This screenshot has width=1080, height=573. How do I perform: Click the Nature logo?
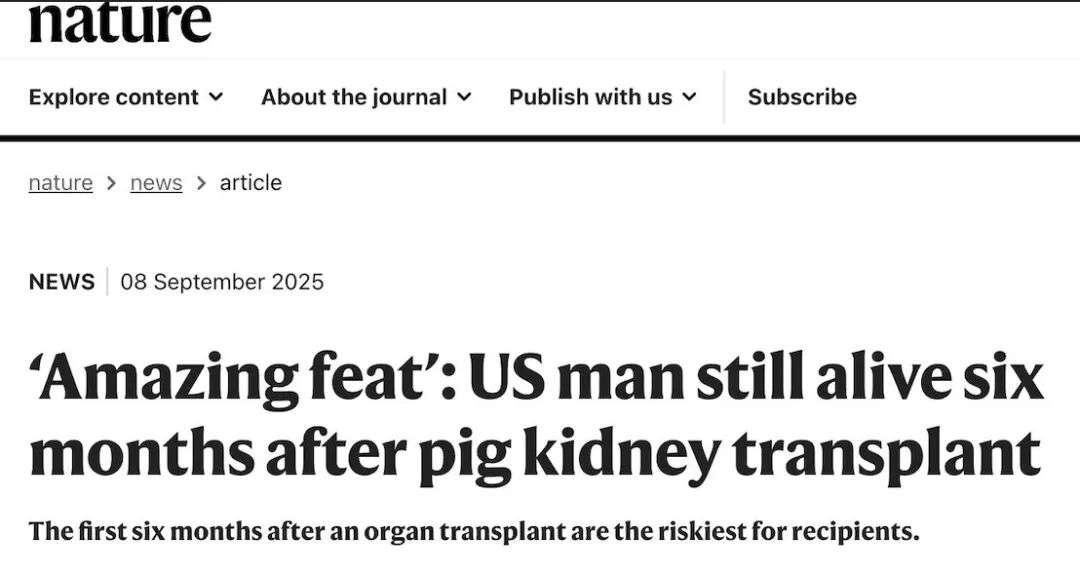pyautogui.click(x=120, y=22)
